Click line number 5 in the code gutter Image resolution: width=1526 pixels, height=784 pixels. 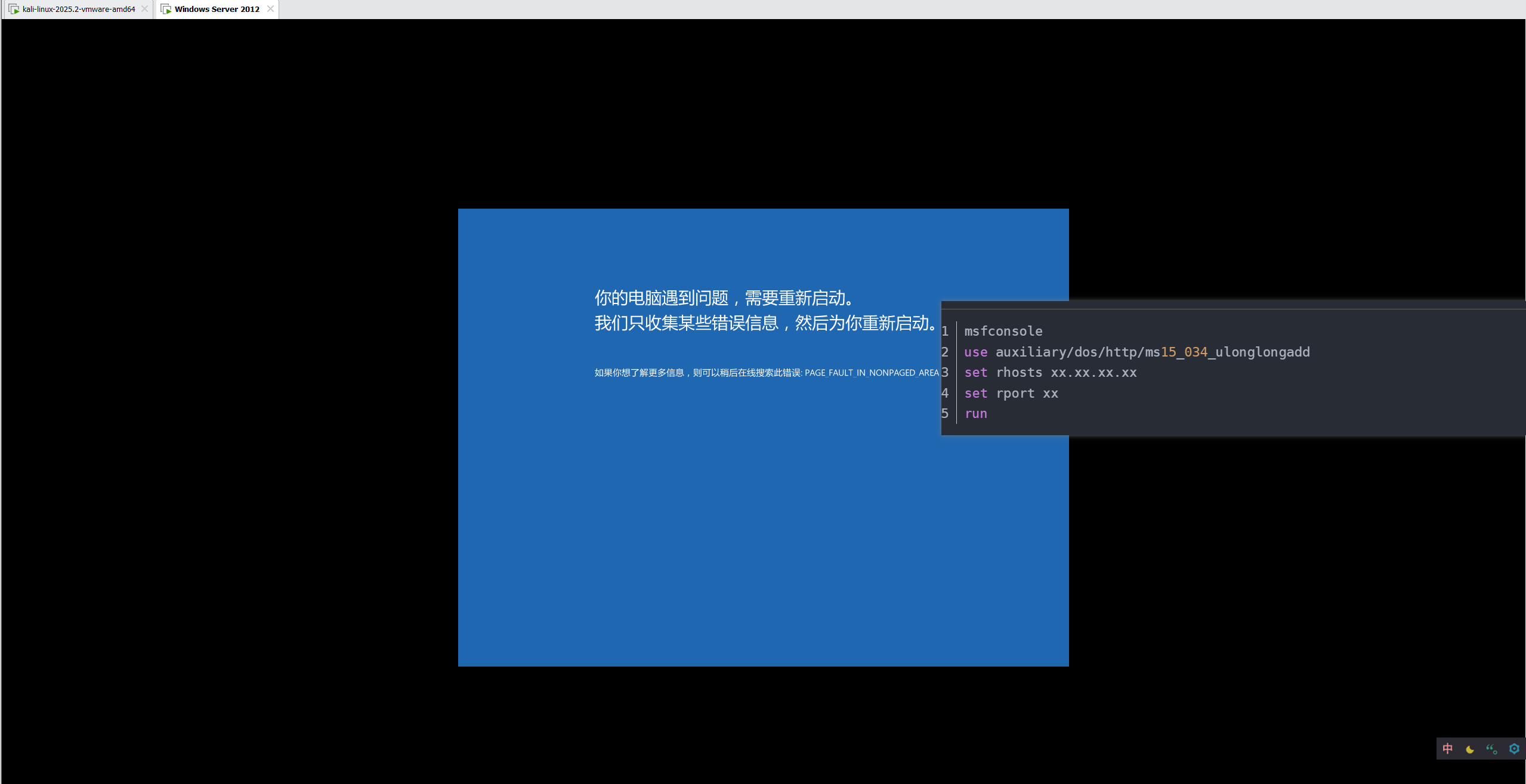(945, 414)
